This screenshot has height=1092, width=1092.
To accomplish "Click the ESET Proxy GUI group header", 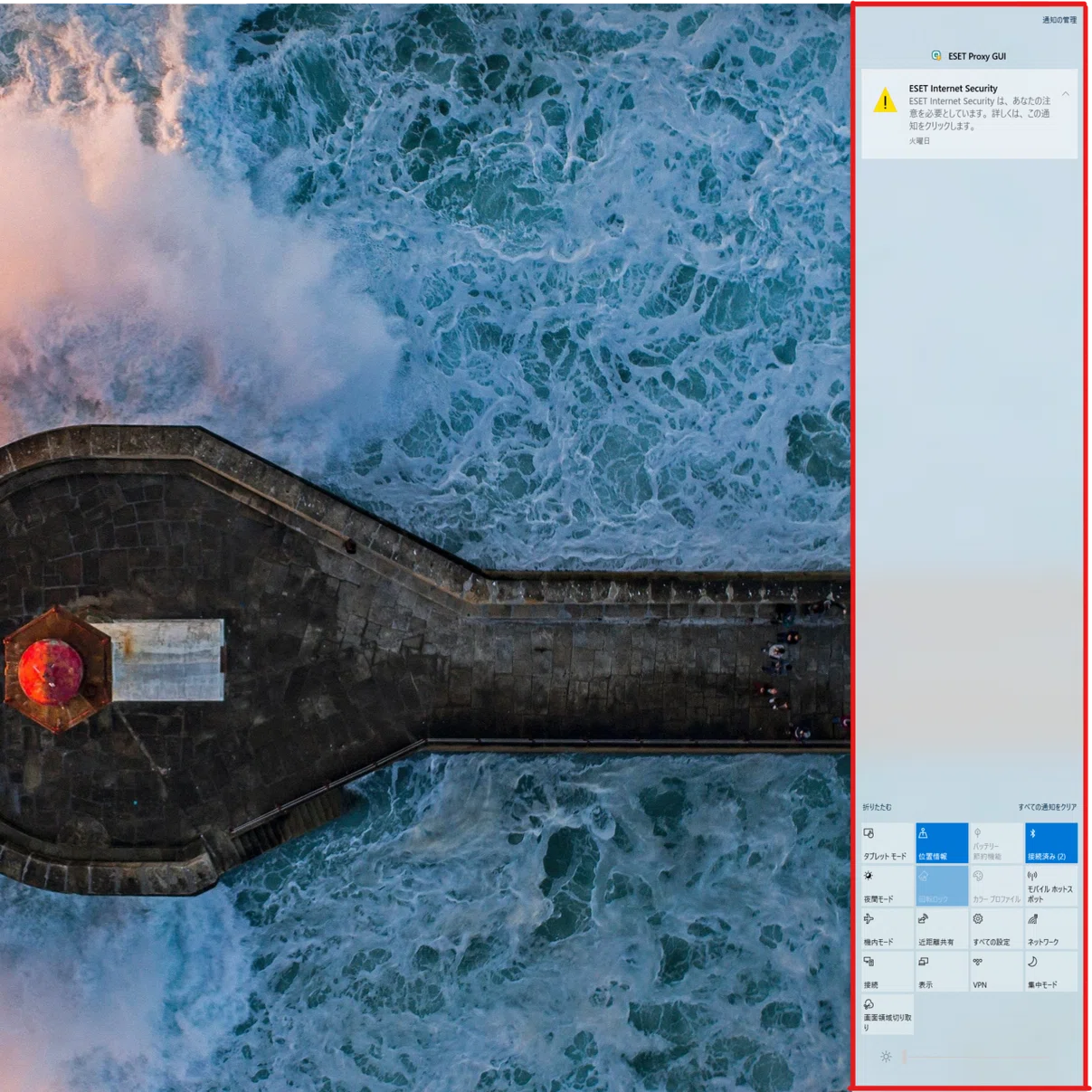I will coord(969,56).
